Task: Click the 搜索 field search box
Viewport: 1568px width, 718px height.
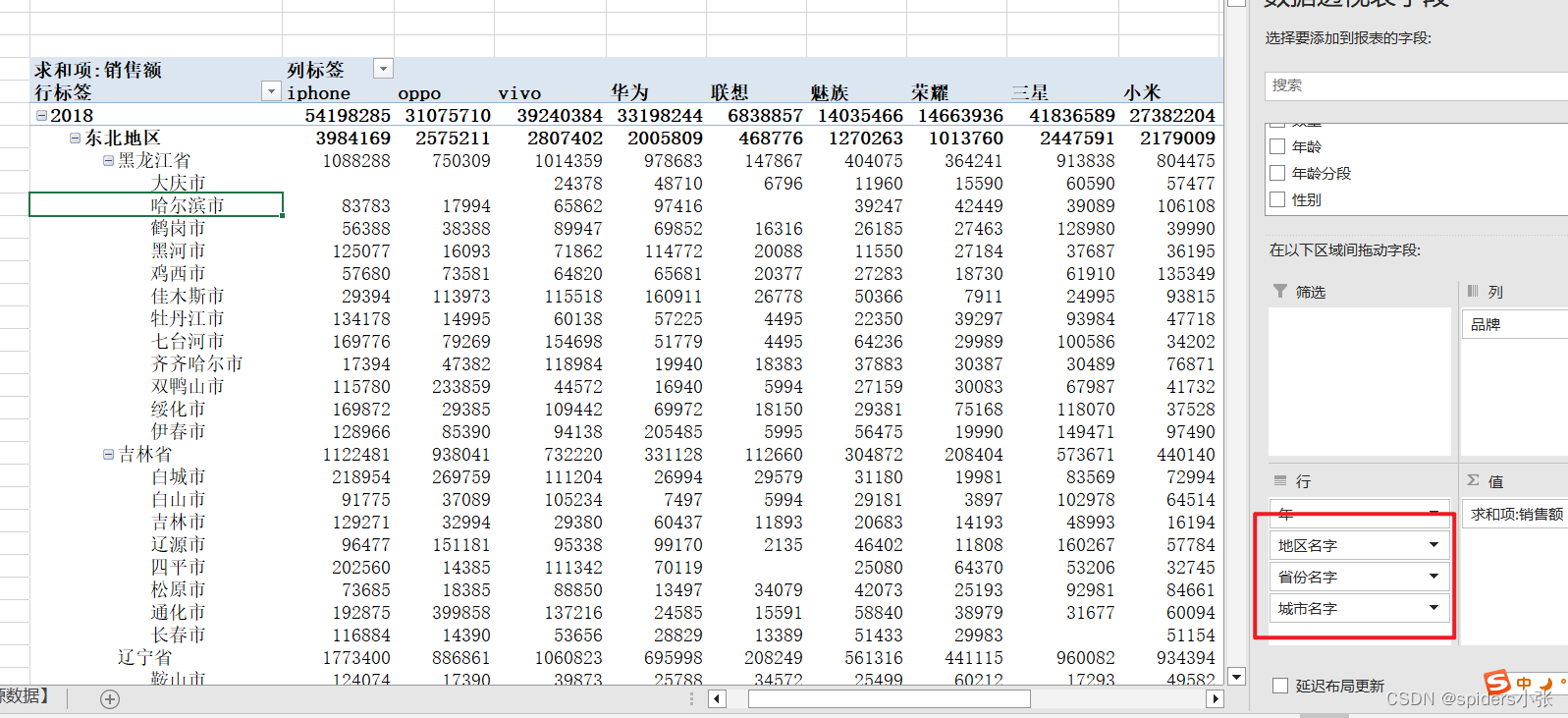Action: pos(1416,85)
